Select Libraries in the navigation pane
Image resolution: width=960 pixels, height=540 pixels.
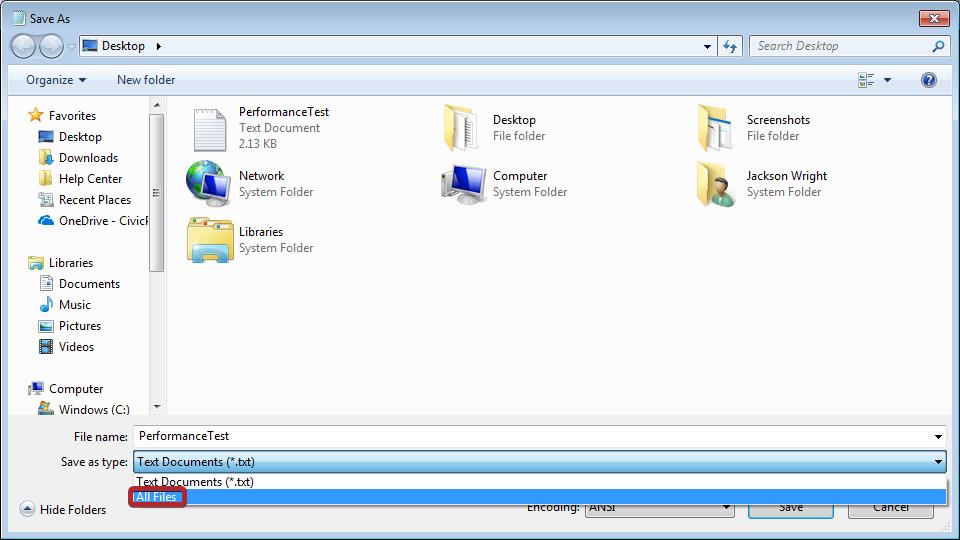[x=70, y=263]
